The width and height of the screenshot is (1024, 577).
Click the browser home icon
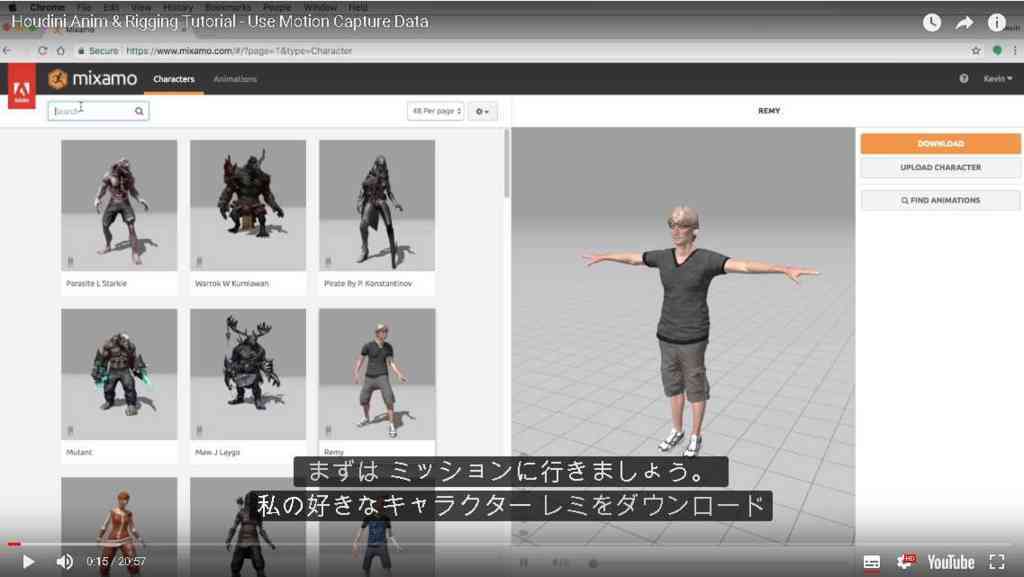(x=61, y=50)
